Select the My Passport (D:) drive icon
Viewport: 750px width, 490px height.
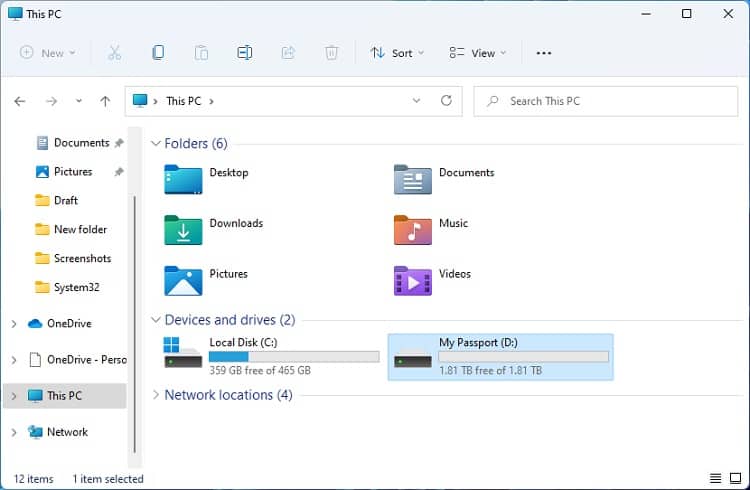[x=412, y=358]
